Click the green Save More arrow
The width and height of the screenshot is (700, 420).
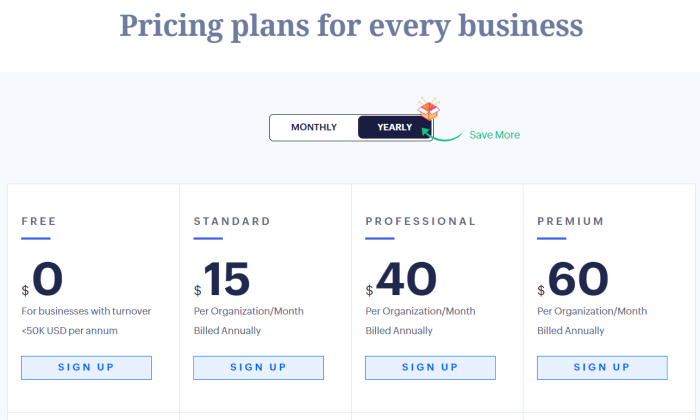[442, 135]
